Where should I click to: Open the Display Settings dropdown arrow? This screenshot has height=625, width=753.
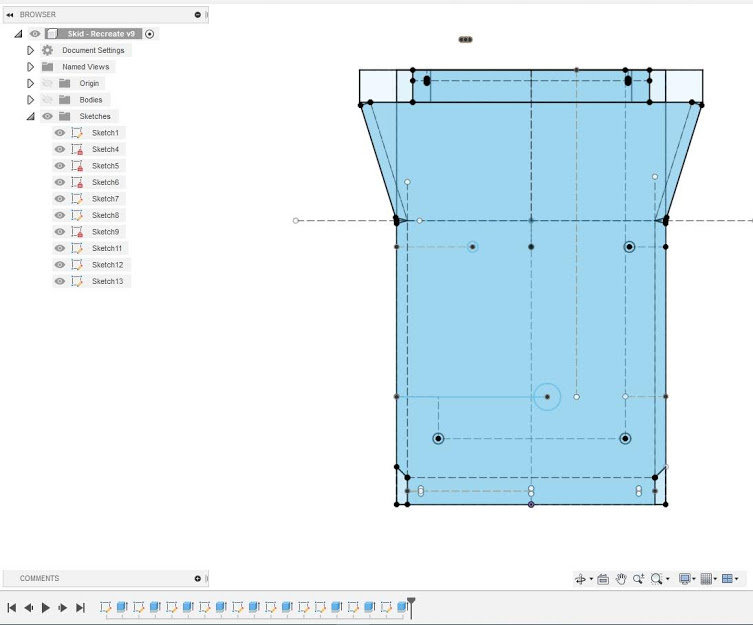pos(694,579)
